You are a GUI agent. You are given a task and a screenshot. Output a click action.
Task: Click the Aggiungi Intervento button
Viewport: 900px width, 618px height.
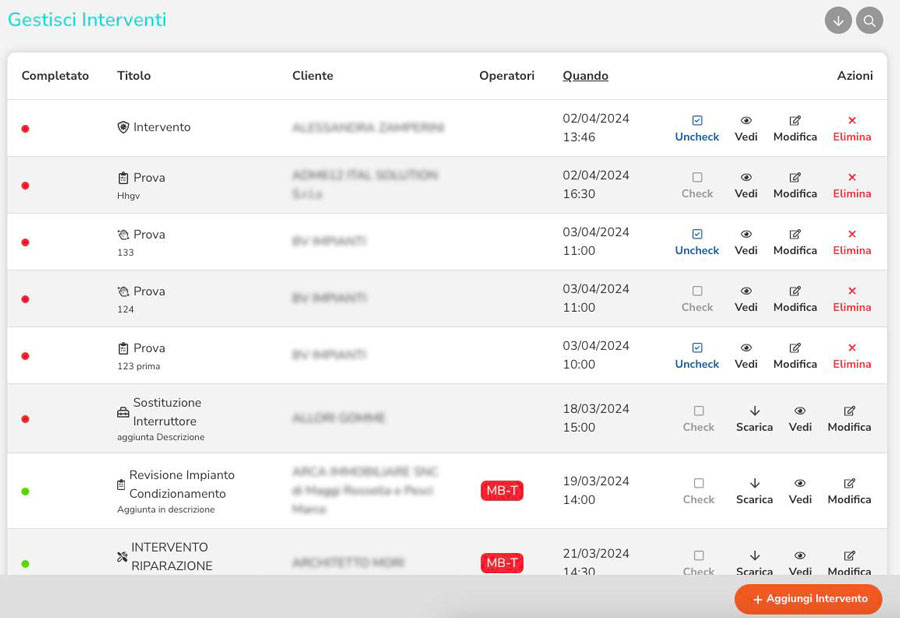tap(808, 599)
